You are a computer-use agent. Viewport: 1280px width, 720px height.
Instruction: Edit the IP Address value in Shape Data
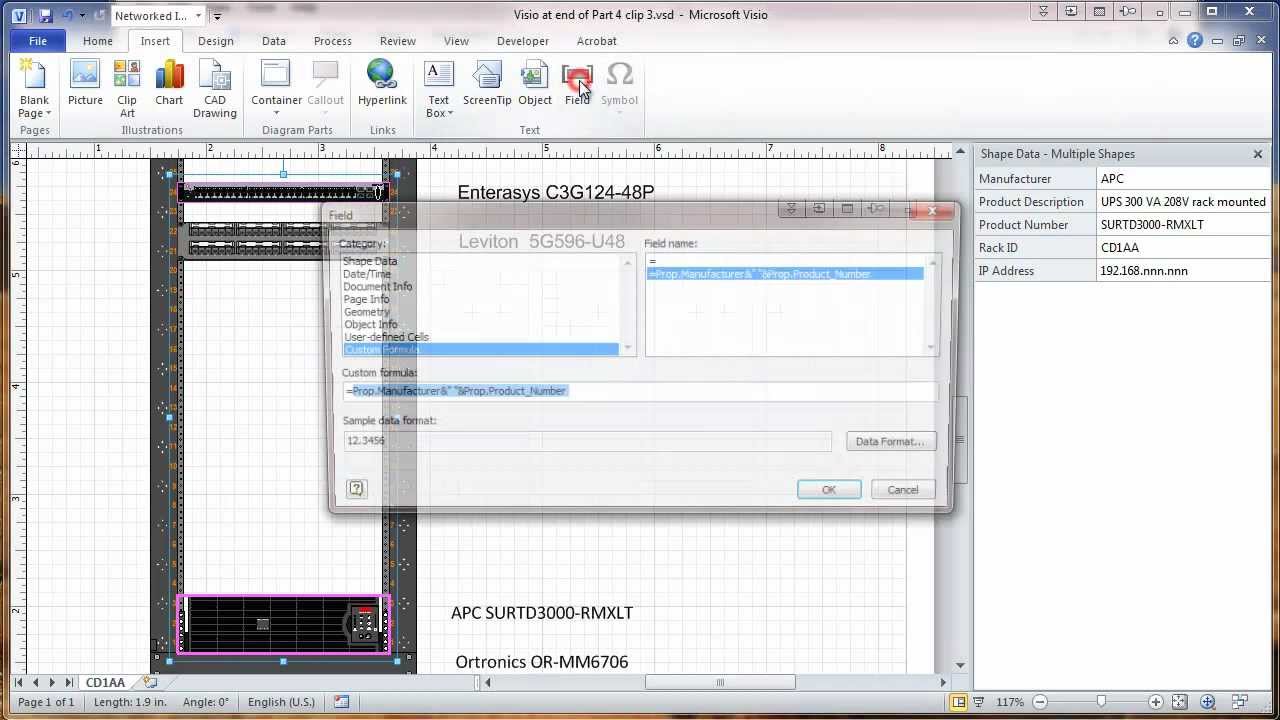[x=1183, y=271]
